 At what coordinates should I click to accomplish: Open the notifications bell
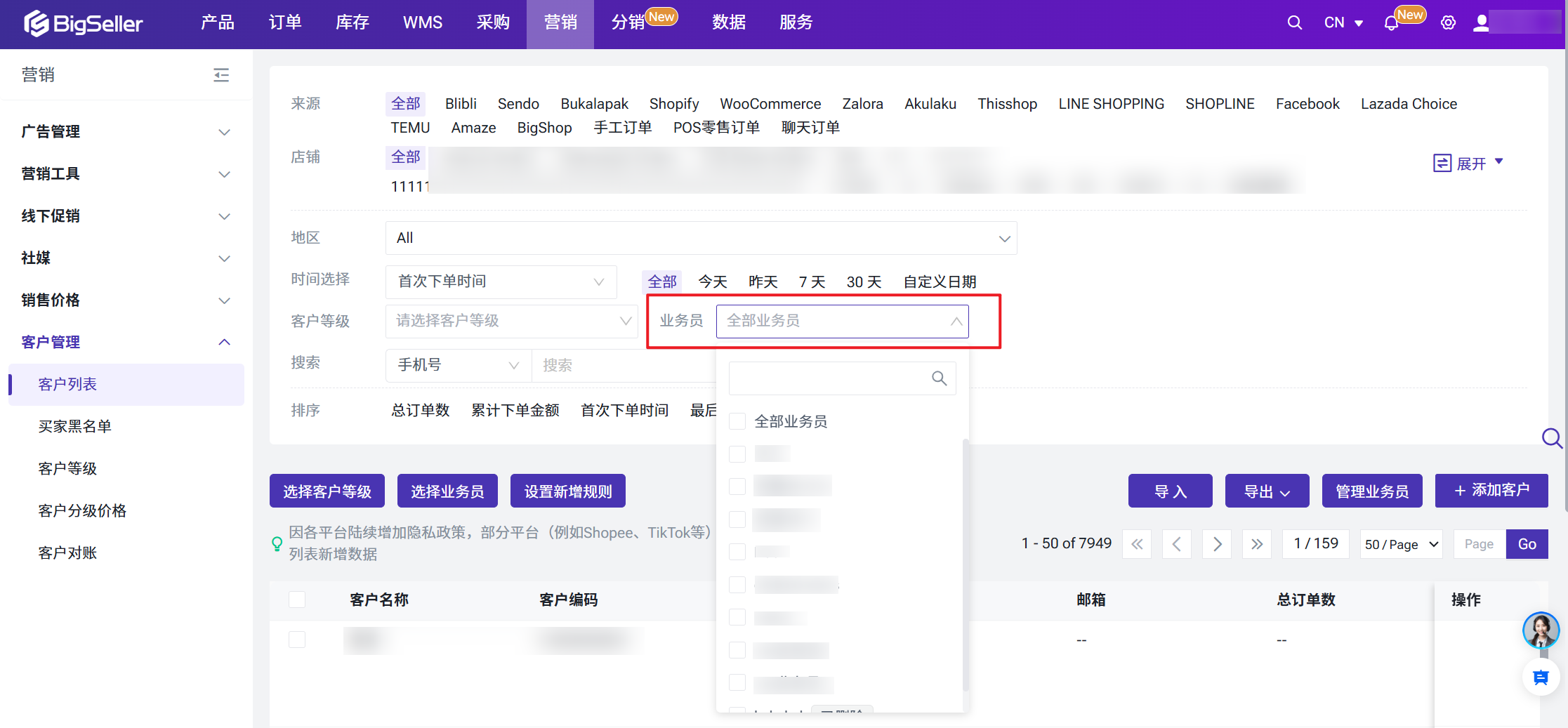1390,23
